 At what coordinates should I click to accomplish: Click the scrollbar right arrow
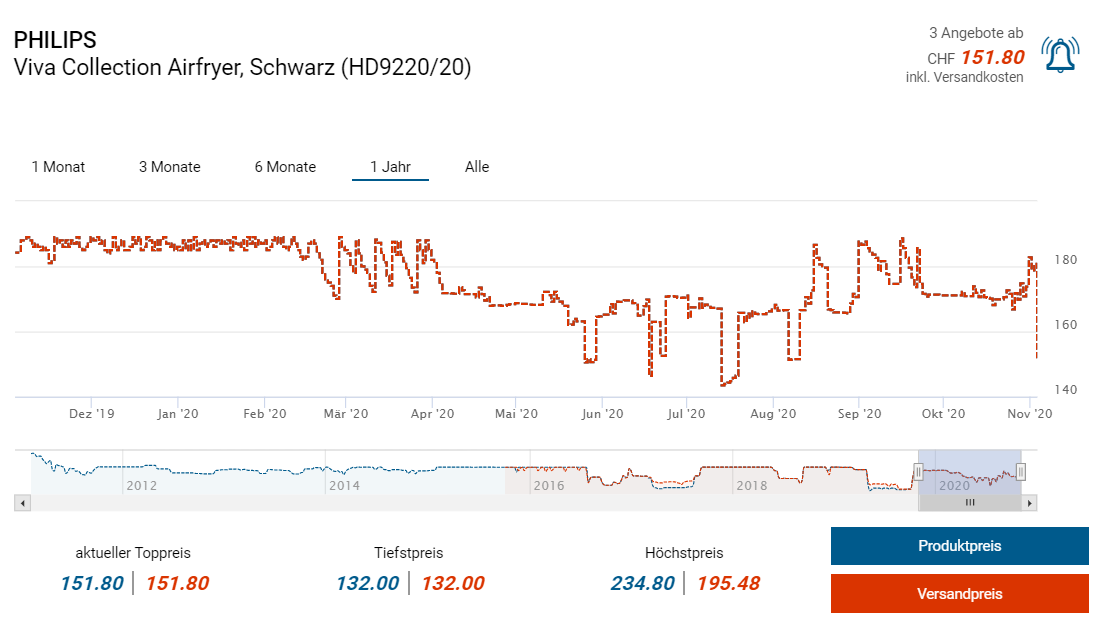point(1030,504)
